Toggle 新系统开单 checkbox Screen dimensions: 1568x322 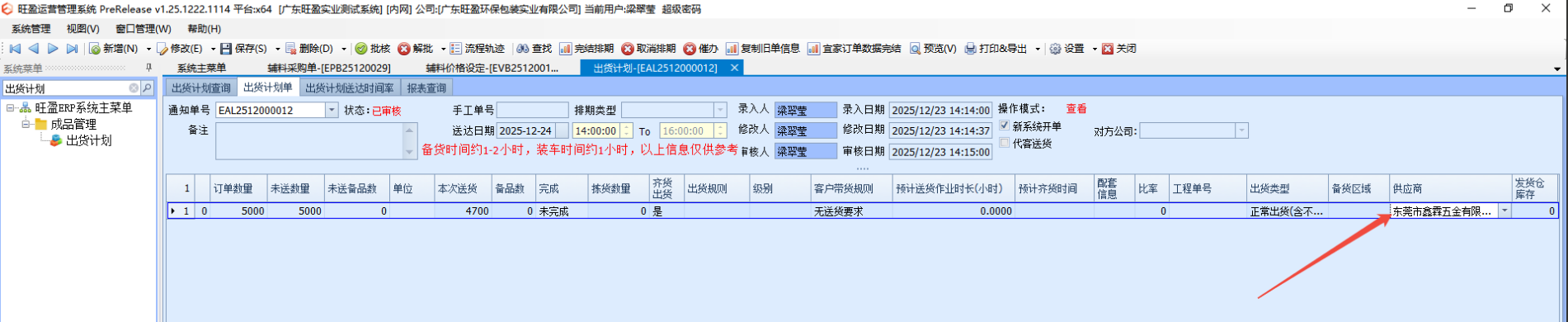pyautogui.click(x=1005, y=126)
